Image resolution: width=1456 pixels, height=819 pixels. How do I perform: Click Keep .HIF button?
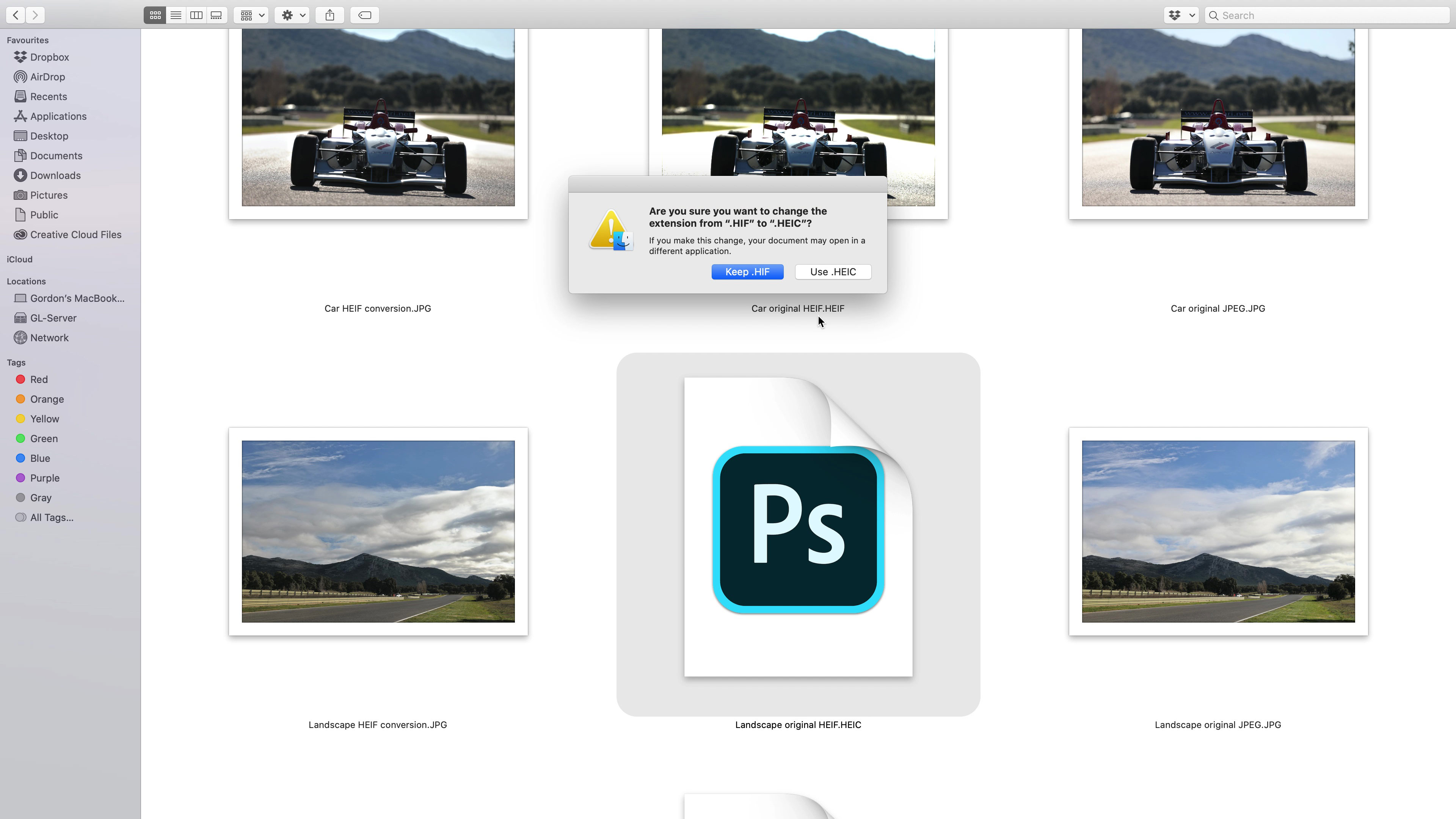tap(747, 272)
